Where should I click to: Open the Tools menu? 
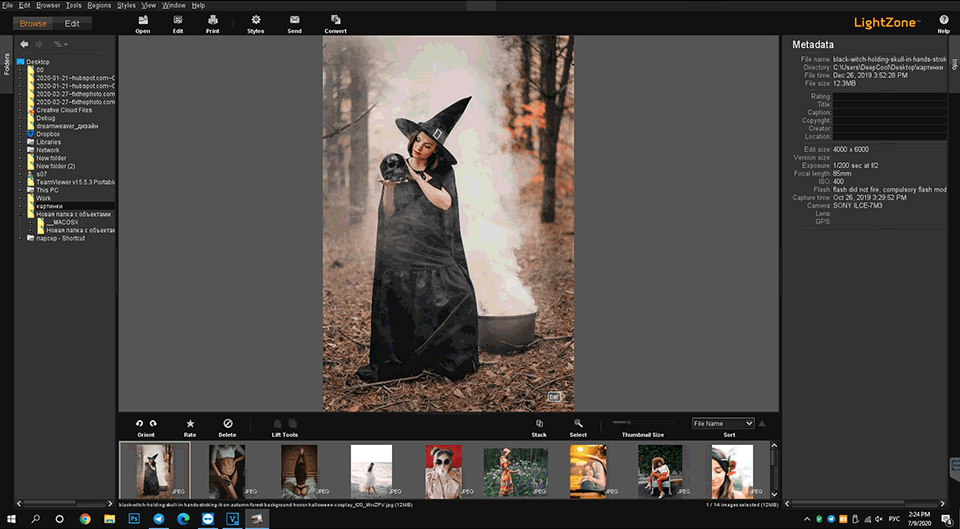[73, 5]
